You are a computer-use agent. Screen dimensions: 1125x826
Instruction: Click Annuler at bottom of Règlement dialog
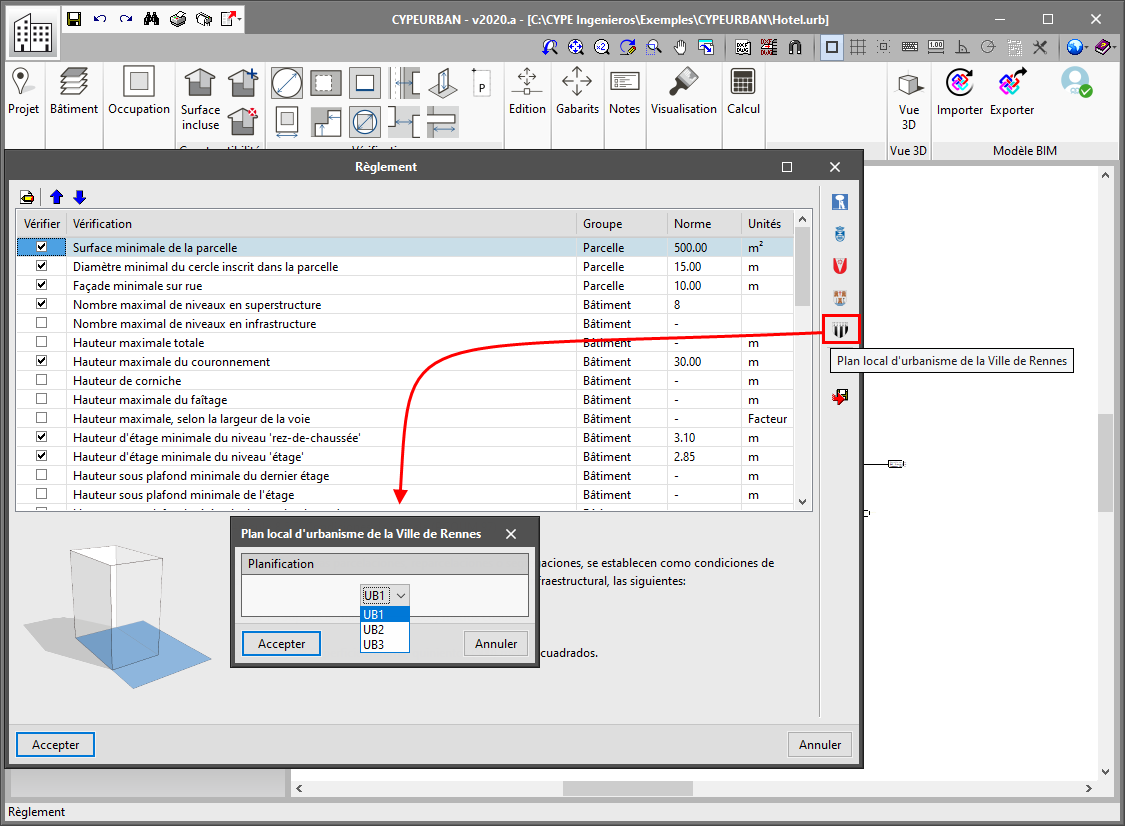point(820,745)
